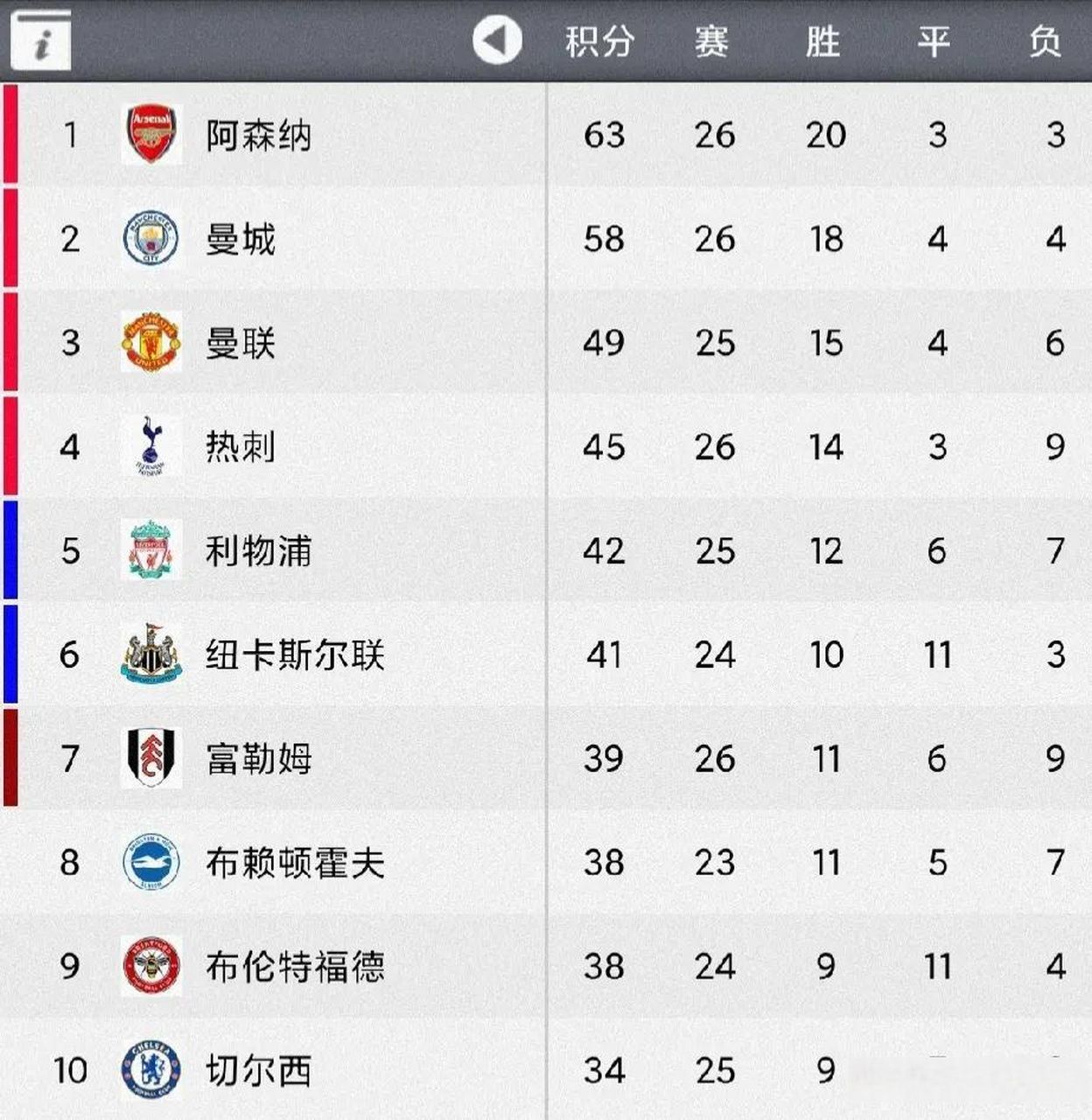The height and width of the screenshot is (1120, 1092).
Task: Select the Liverpool club badge
Action: (151, 550)
